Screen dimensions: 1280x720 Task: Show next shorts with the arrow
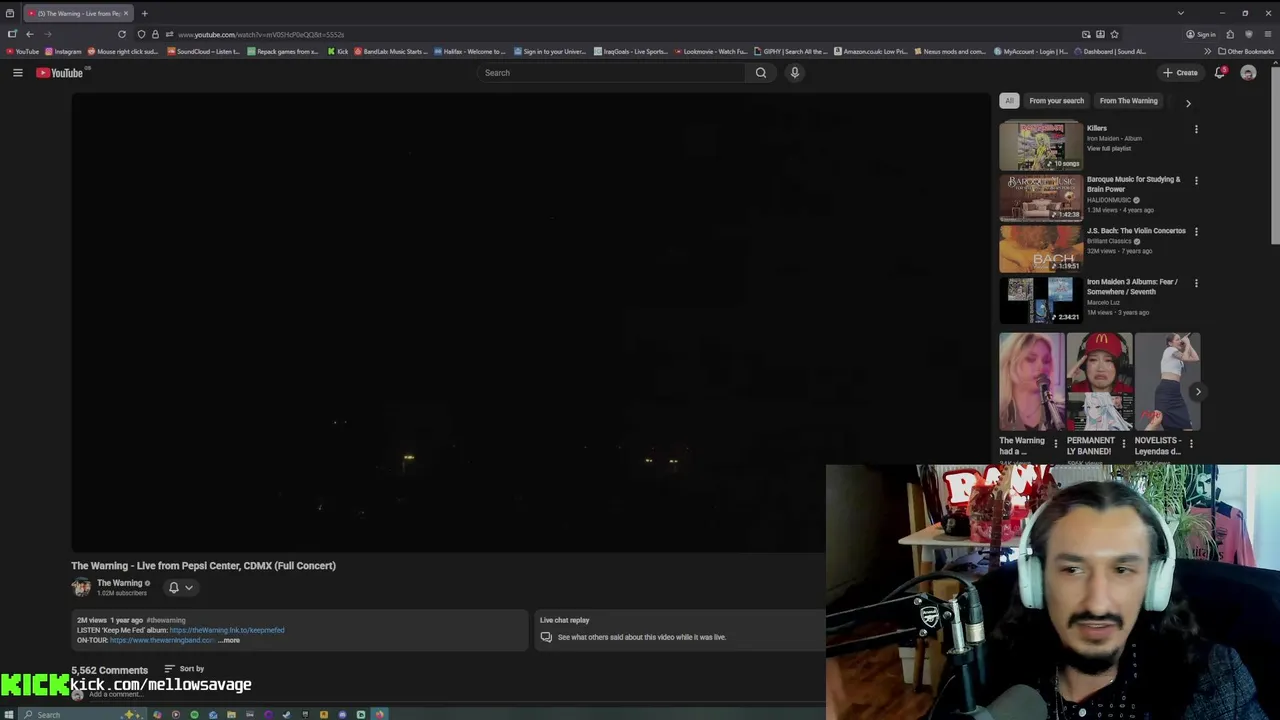(x=1197, y=392)
